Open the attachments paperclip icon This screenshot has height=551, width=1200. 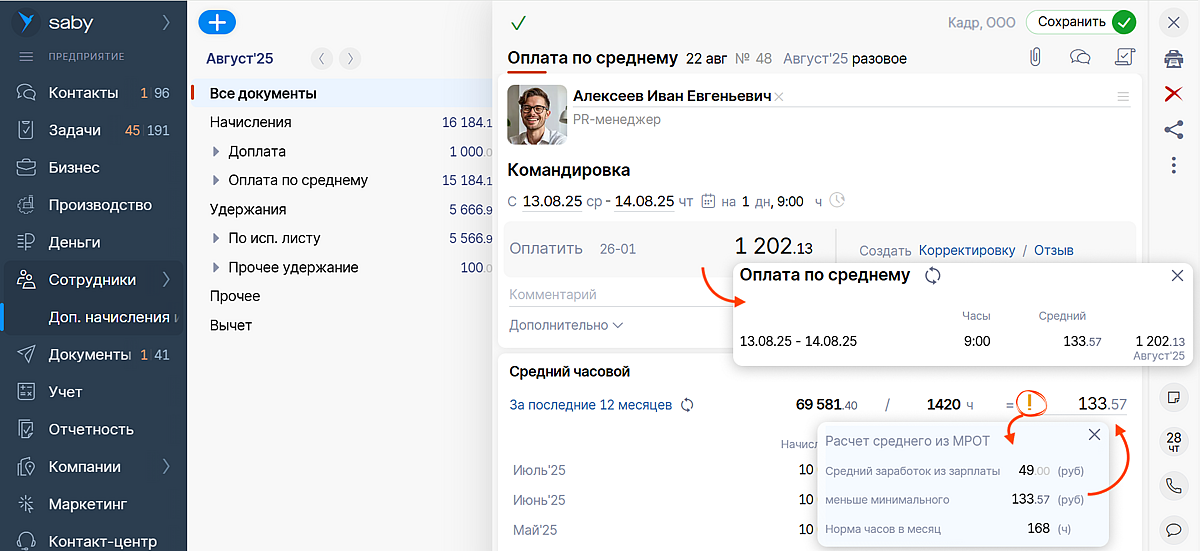[x=1035, y=58]
